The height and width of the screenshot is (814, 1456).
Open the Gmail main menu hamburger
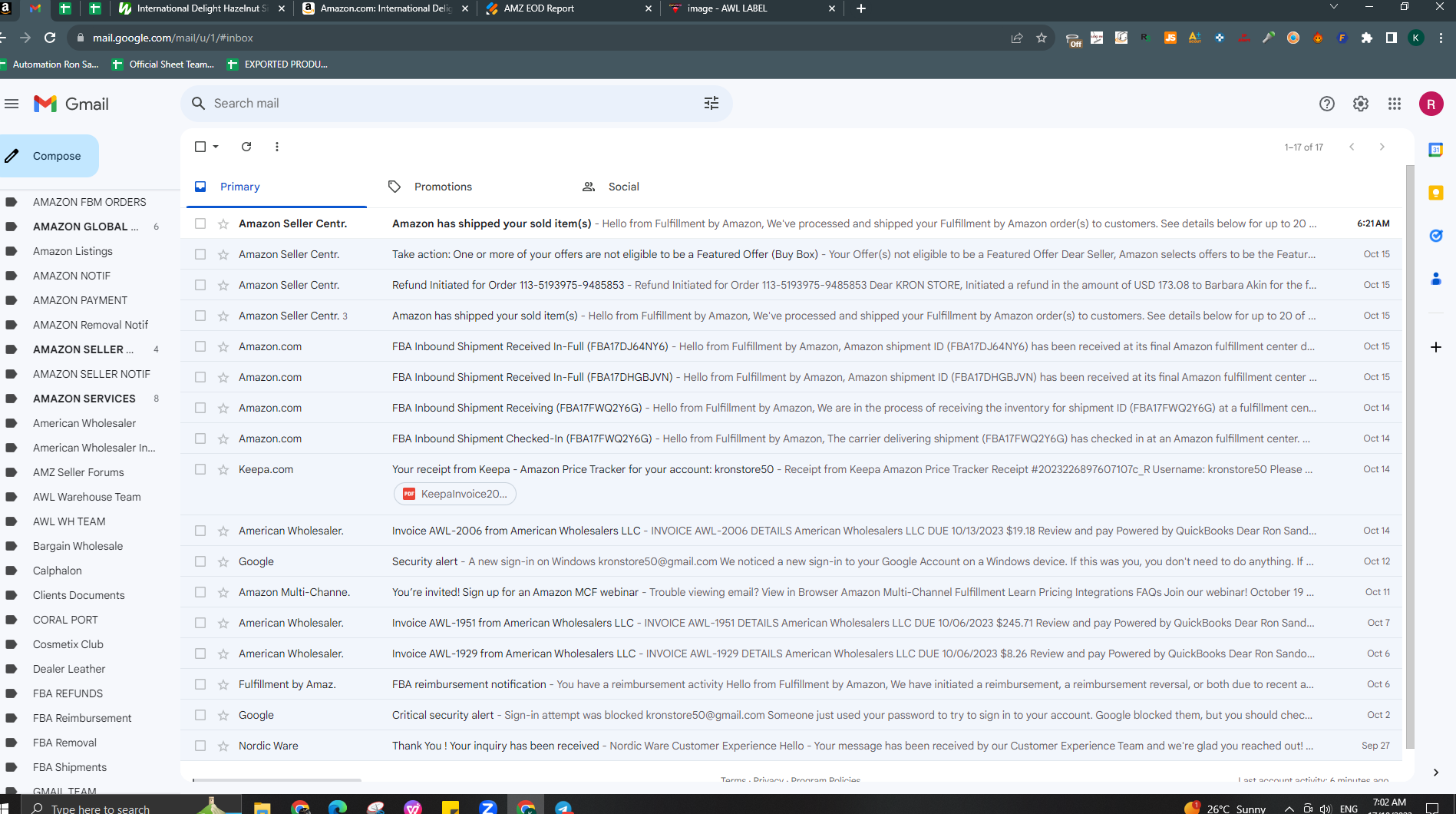click(12, 104)
